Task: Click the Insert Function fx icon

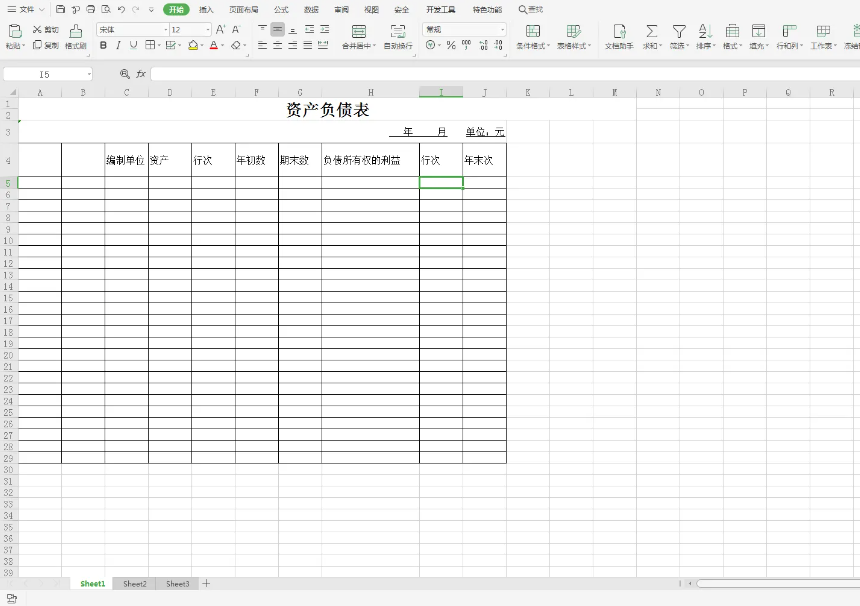Action: point(141,74)
